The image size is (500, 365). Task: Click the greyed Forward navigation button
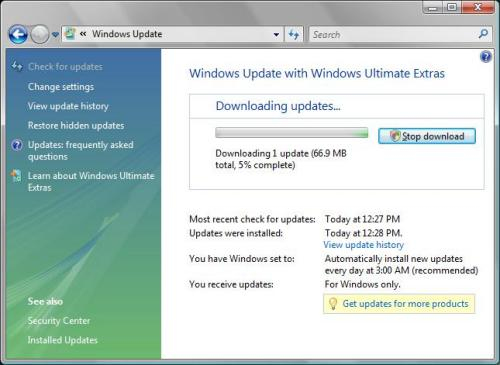40,34
